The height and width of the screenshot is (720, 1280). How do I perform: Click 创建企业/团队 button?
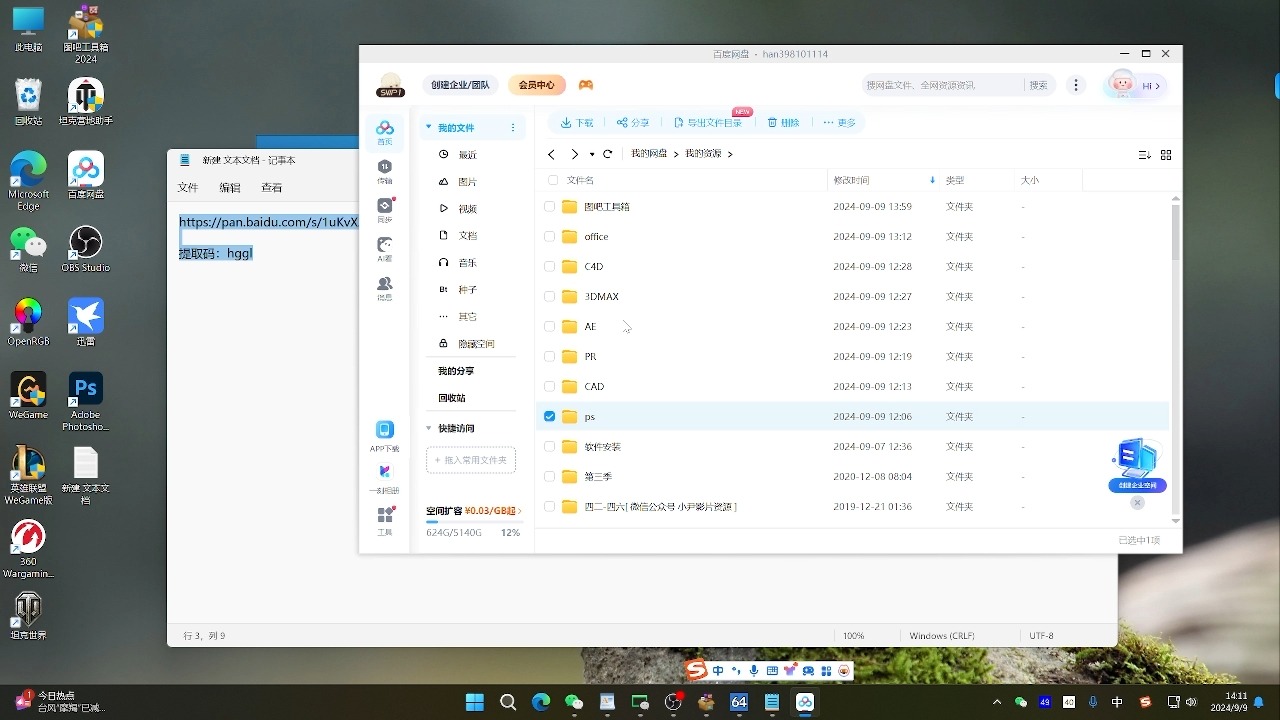(460, 85)
